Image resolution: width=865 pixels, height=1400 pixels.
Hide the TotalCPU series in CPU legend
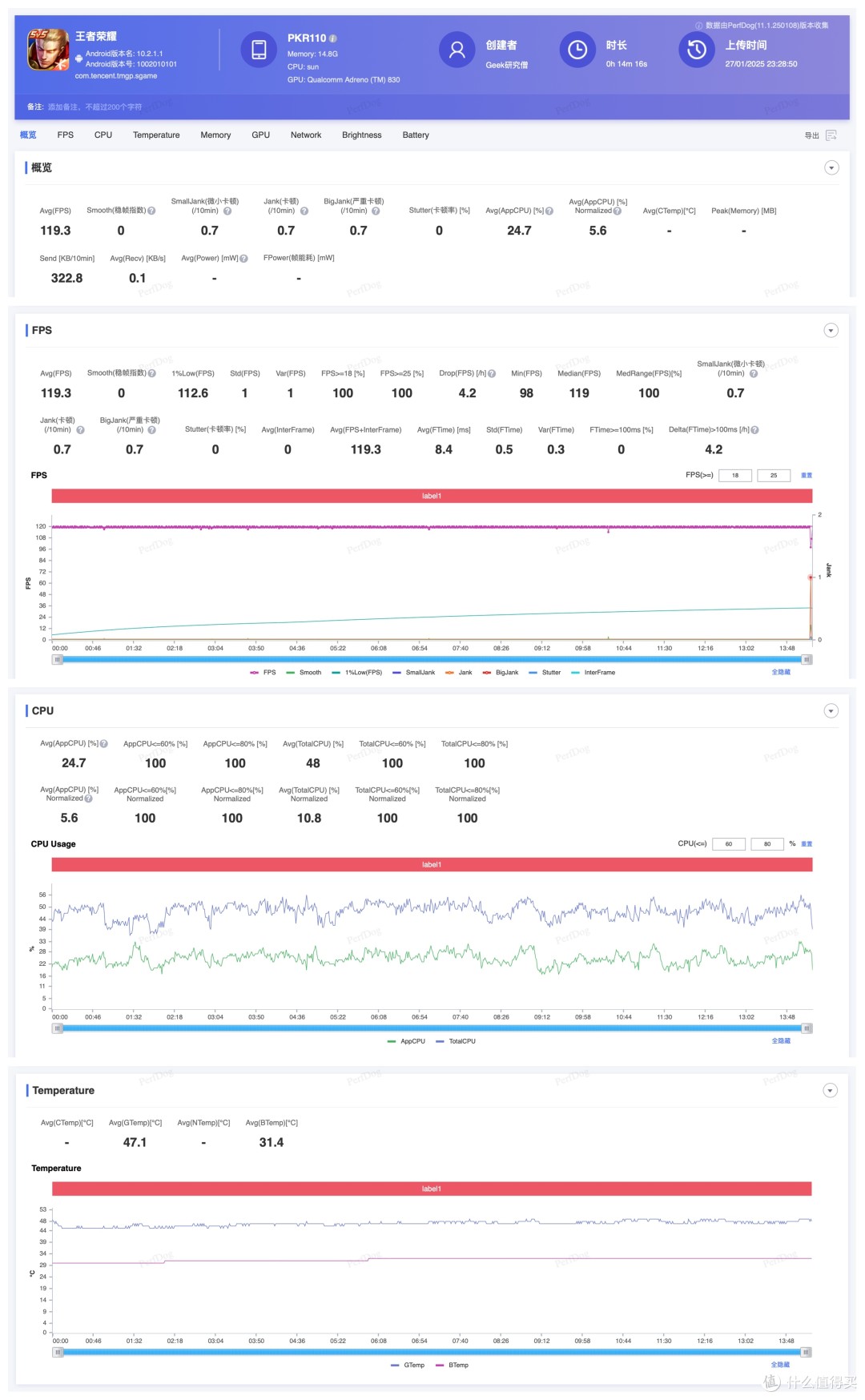coord(456,1041)
